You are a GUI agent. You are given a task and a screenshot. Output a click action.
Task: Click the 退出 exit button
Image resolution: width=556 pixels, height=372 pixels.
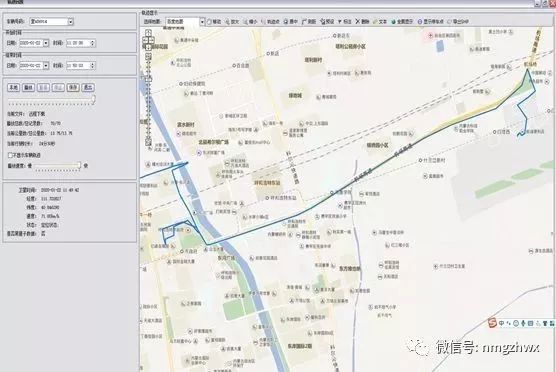88,87
